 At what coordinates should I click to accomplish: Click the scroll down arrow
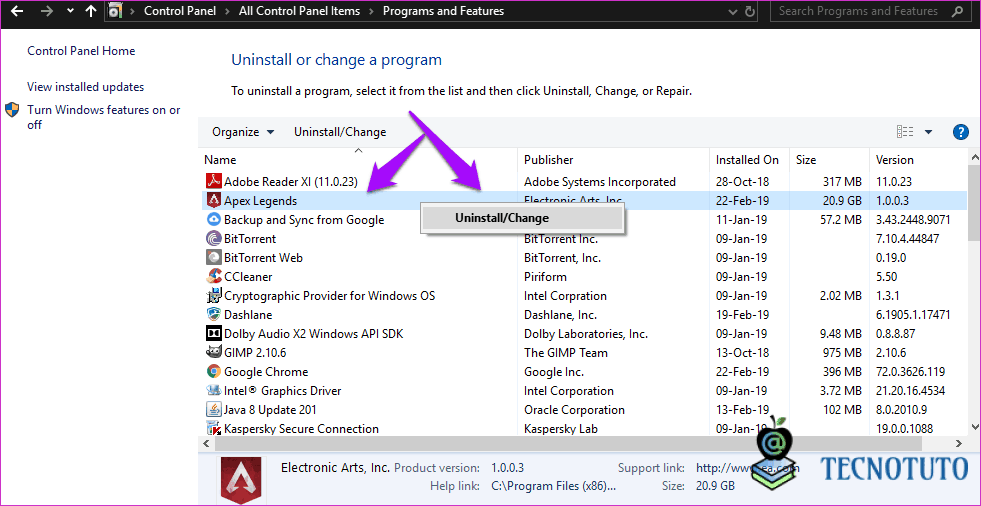pyautogui.click(x=974, y=427)
